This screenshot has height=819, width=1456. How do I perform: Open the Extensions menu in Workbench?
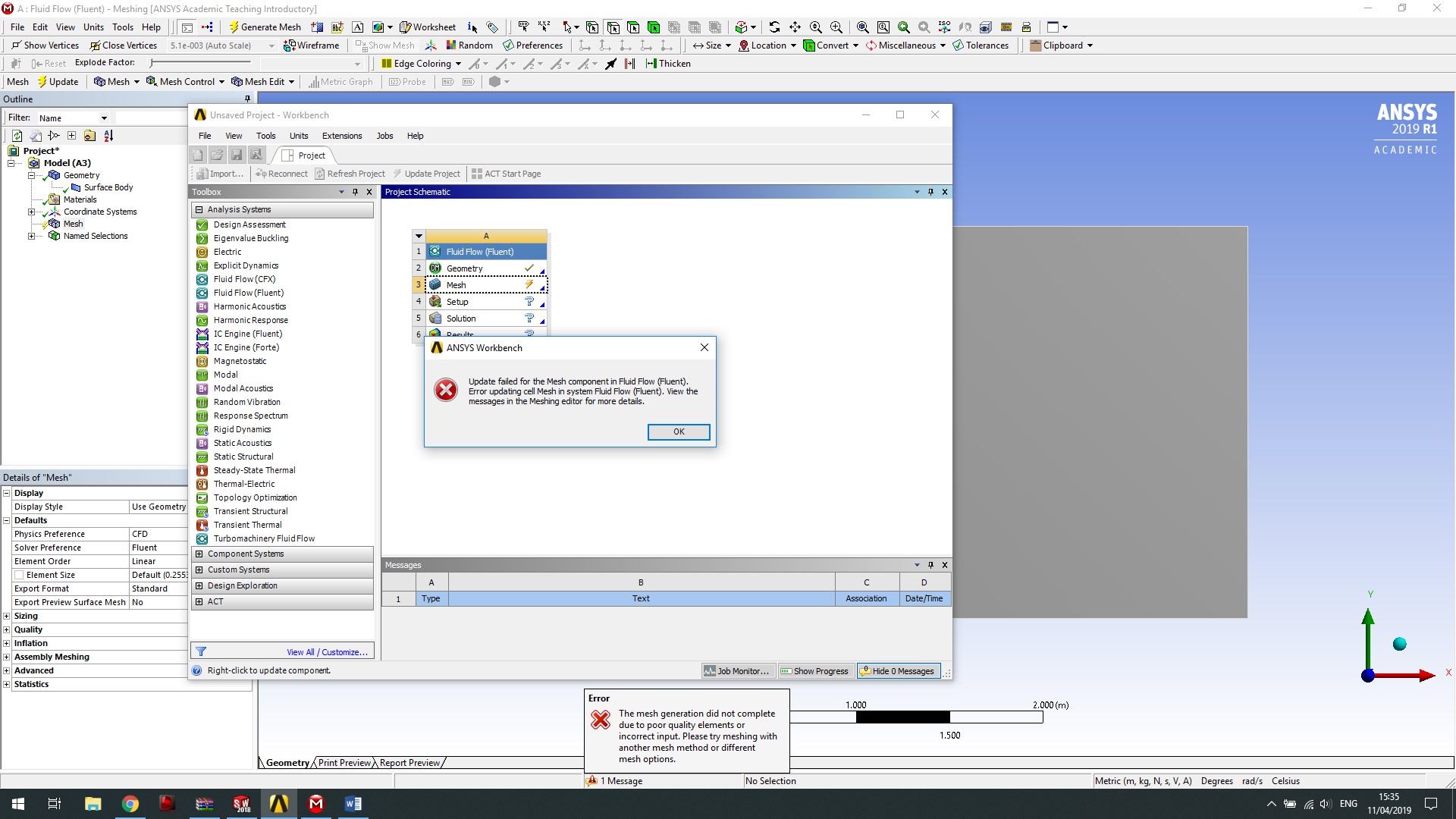click(342, 136)
